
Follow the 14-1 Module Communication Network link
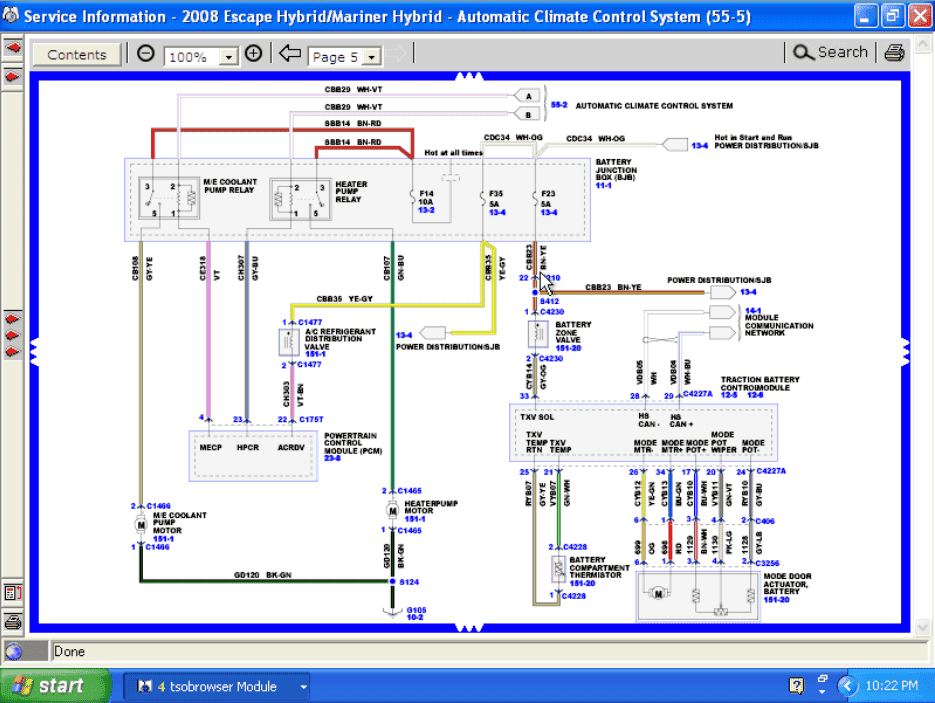(753, 311)
